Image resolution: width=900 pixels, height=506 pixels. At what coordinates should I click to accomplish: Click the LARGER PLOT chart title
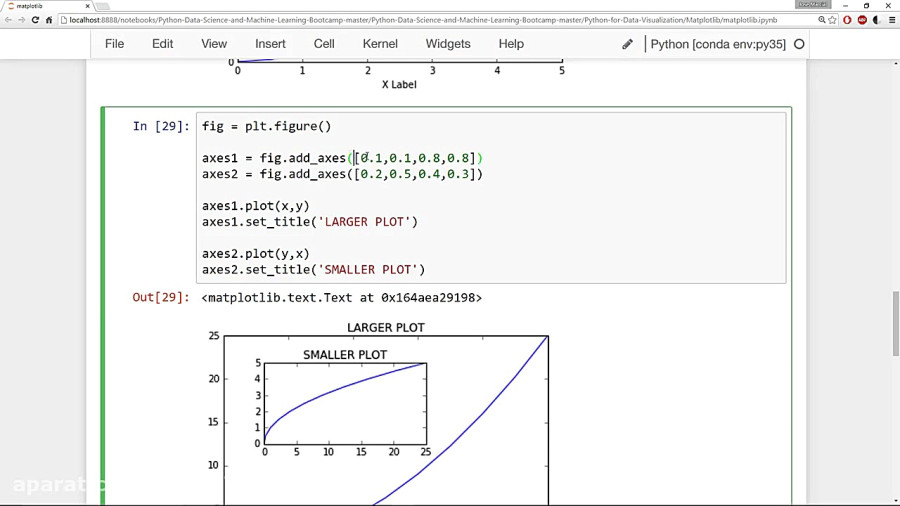pyautogui.click(x=386, y=328)
